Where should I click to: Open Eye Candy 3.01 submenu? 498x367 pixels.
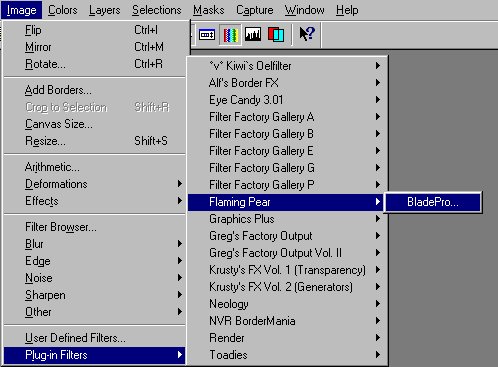coord(287,100)
